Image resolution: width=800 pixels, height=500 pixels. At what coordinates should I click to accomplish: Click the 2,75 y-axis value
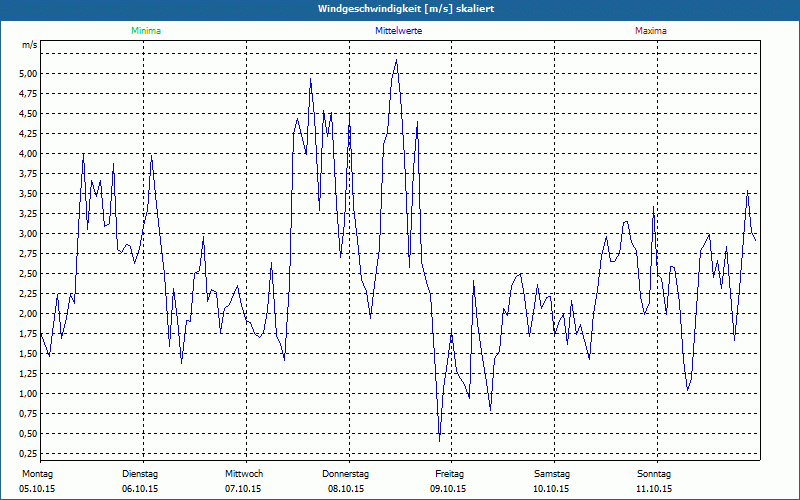click(30, 254)
